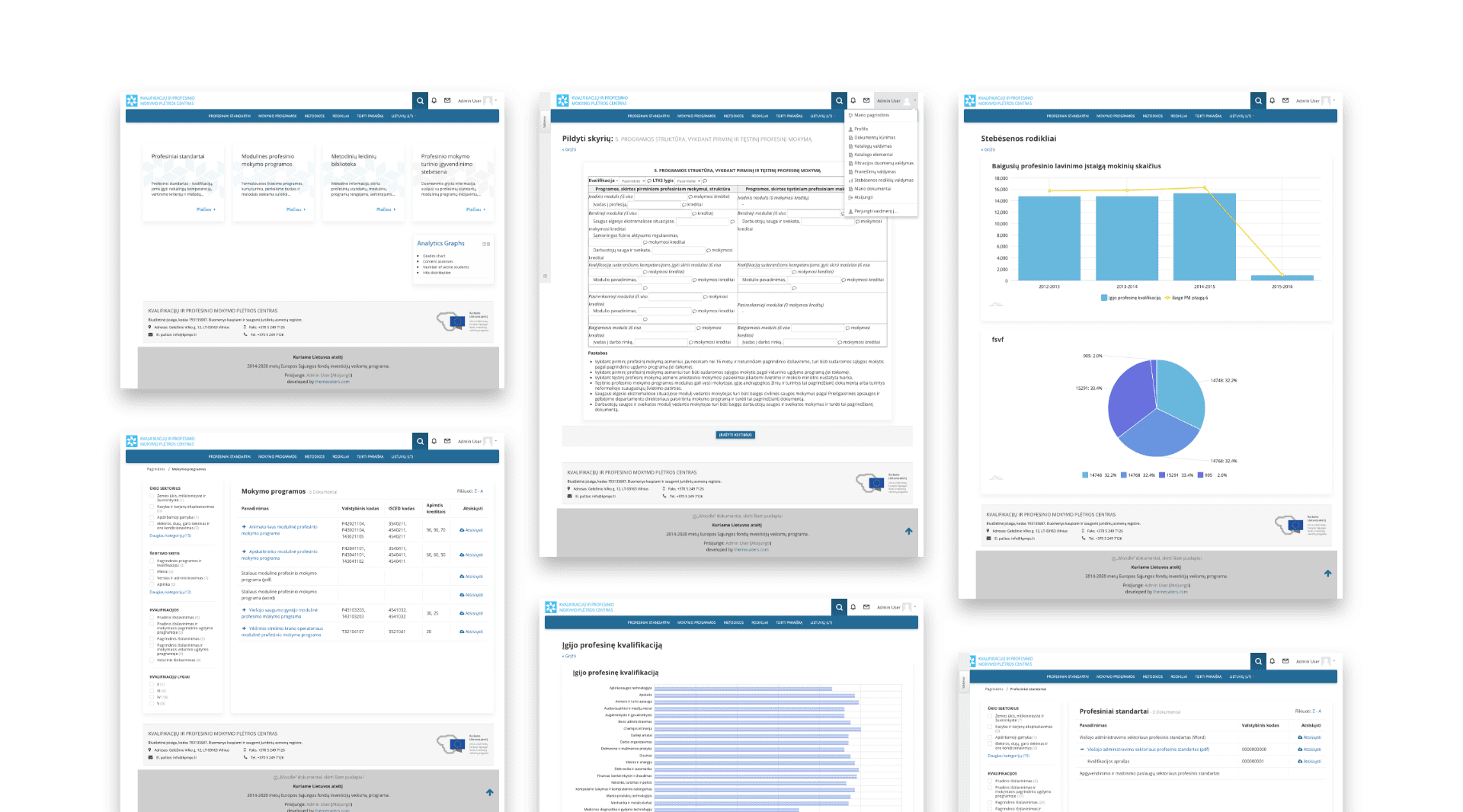Tick the Vidurinis išsilavinimas checkbox
The height and width of the screenshot is (812, 1463).
click(x=152, y=660)
